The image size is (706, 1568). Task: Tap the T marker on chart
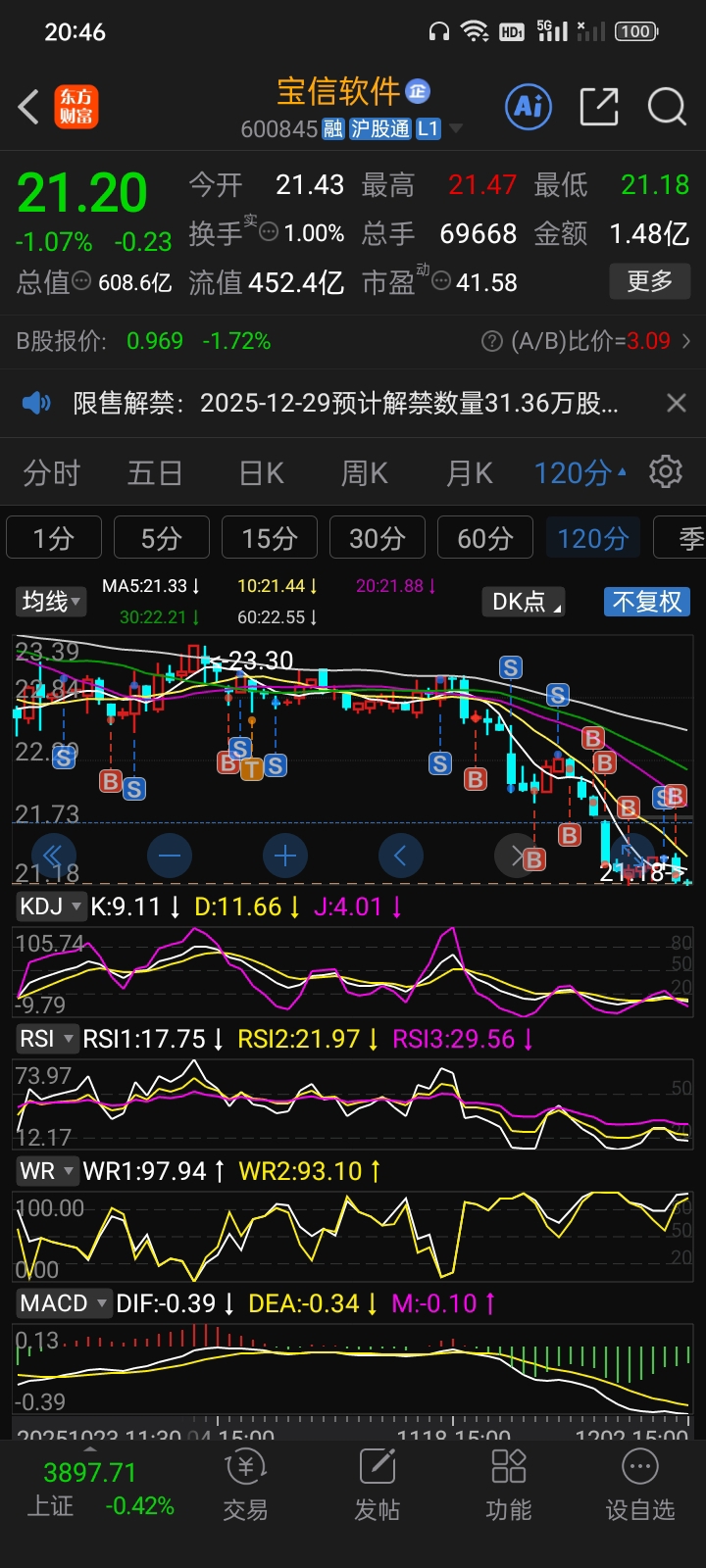pos(252,769)
